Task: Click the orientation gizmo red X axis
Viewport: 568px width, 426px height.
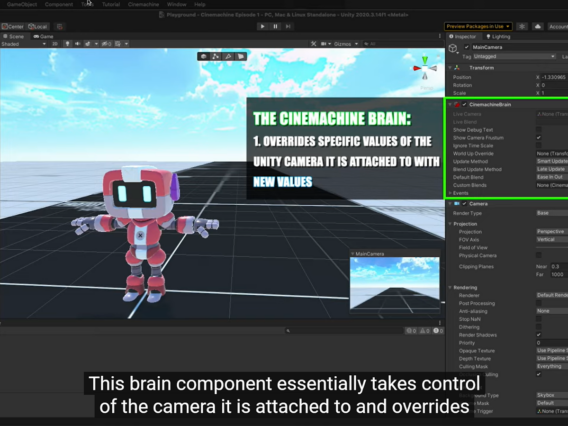Action: tap(417, 68)
